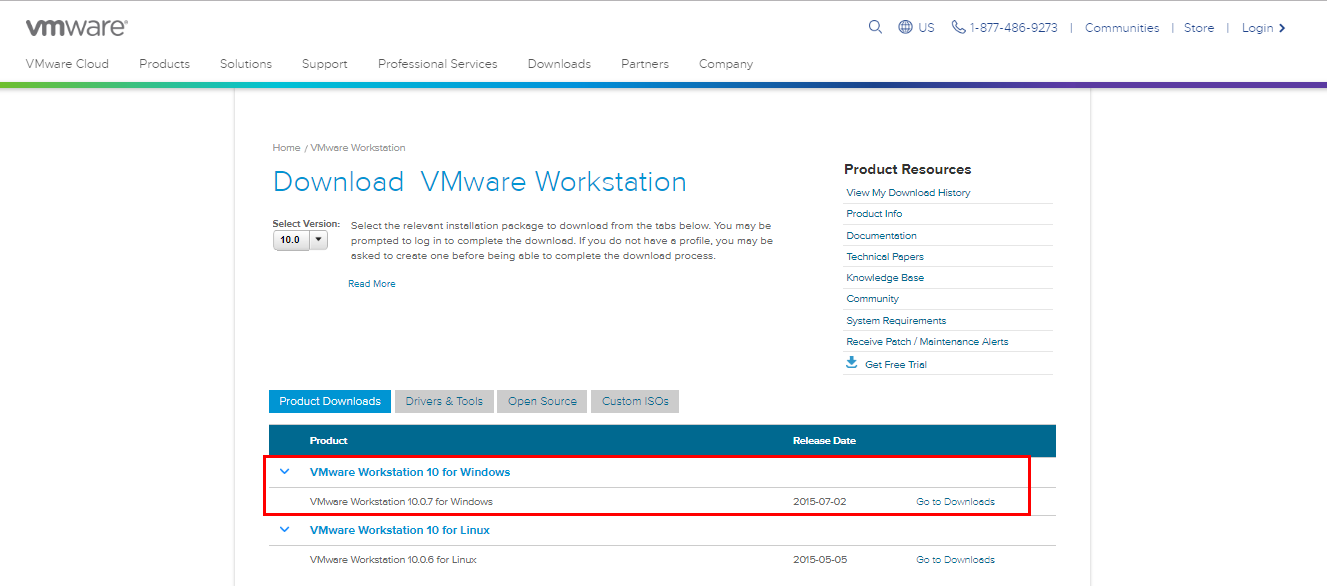
Task: Open View My Download History
Action: (908, 193)
